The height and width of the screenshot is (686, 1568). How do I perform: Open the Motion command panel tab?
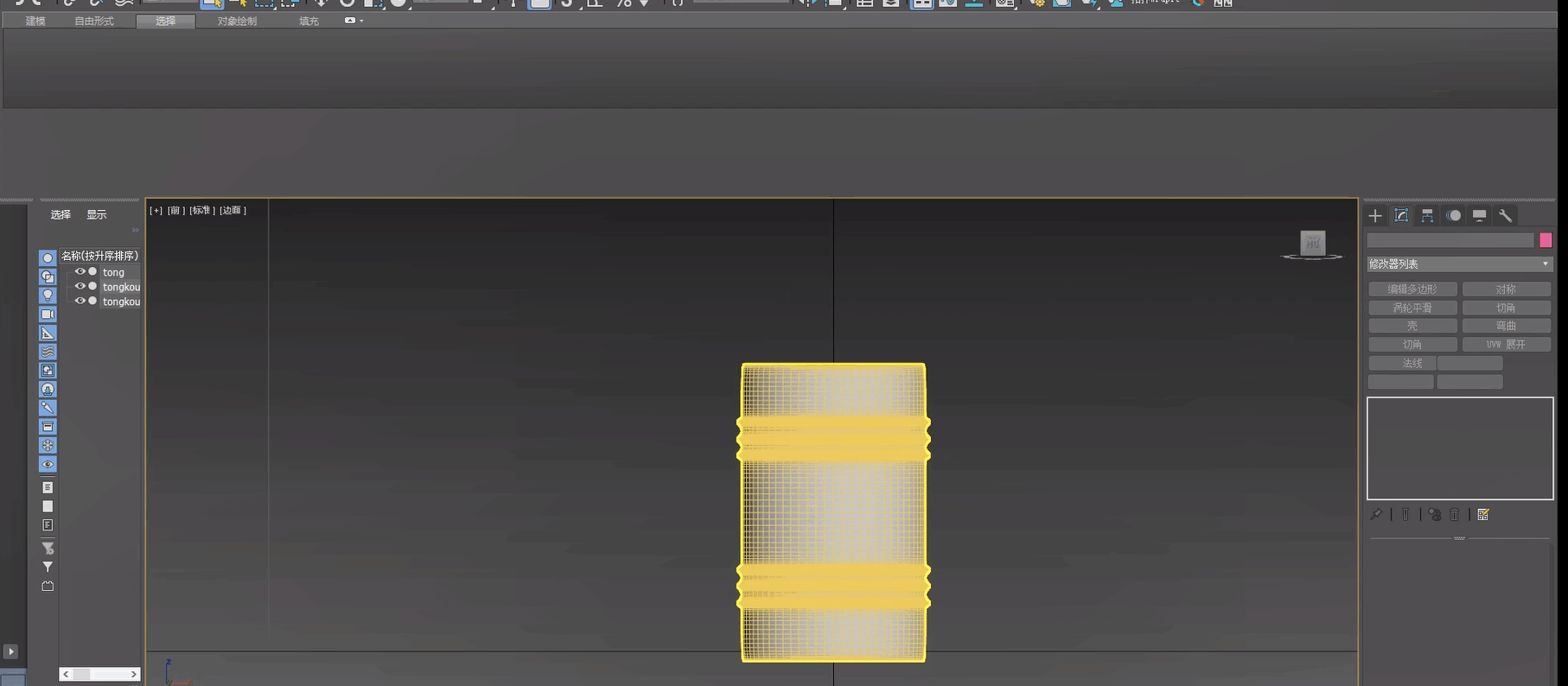click(x=1454, y=216)
